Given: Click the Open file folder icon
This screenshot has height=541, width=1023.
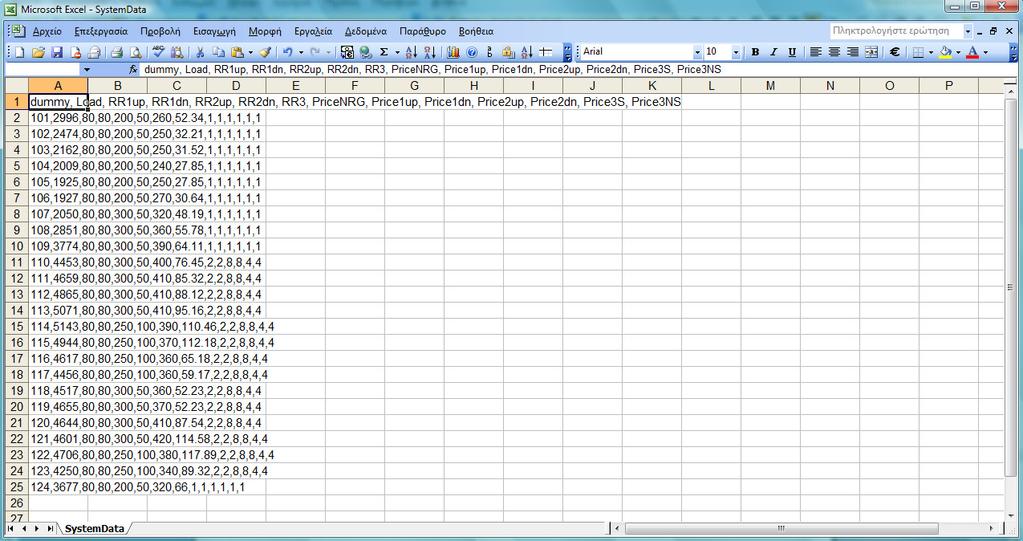Looking at the screenshot, I should pos(38,52).
